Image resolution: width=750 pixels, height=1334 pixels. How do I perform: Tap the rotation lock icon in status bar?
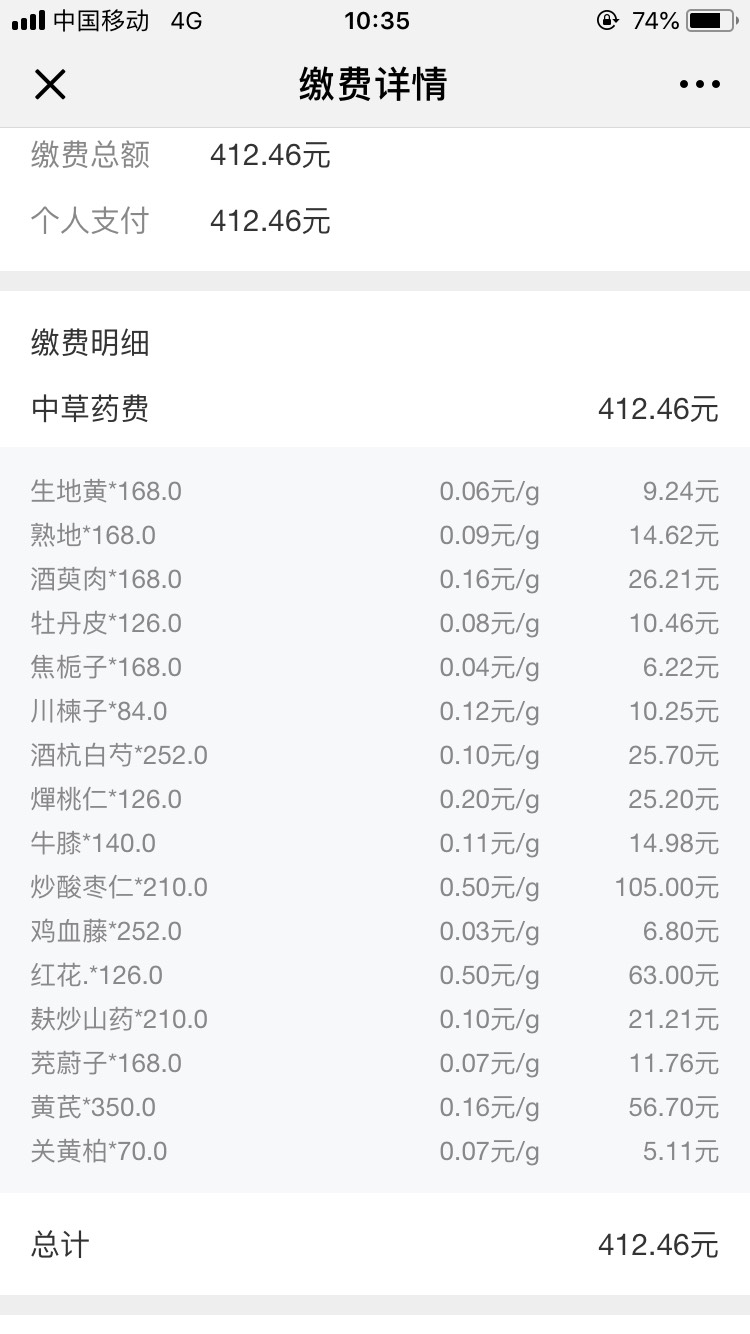pos(607,20)
